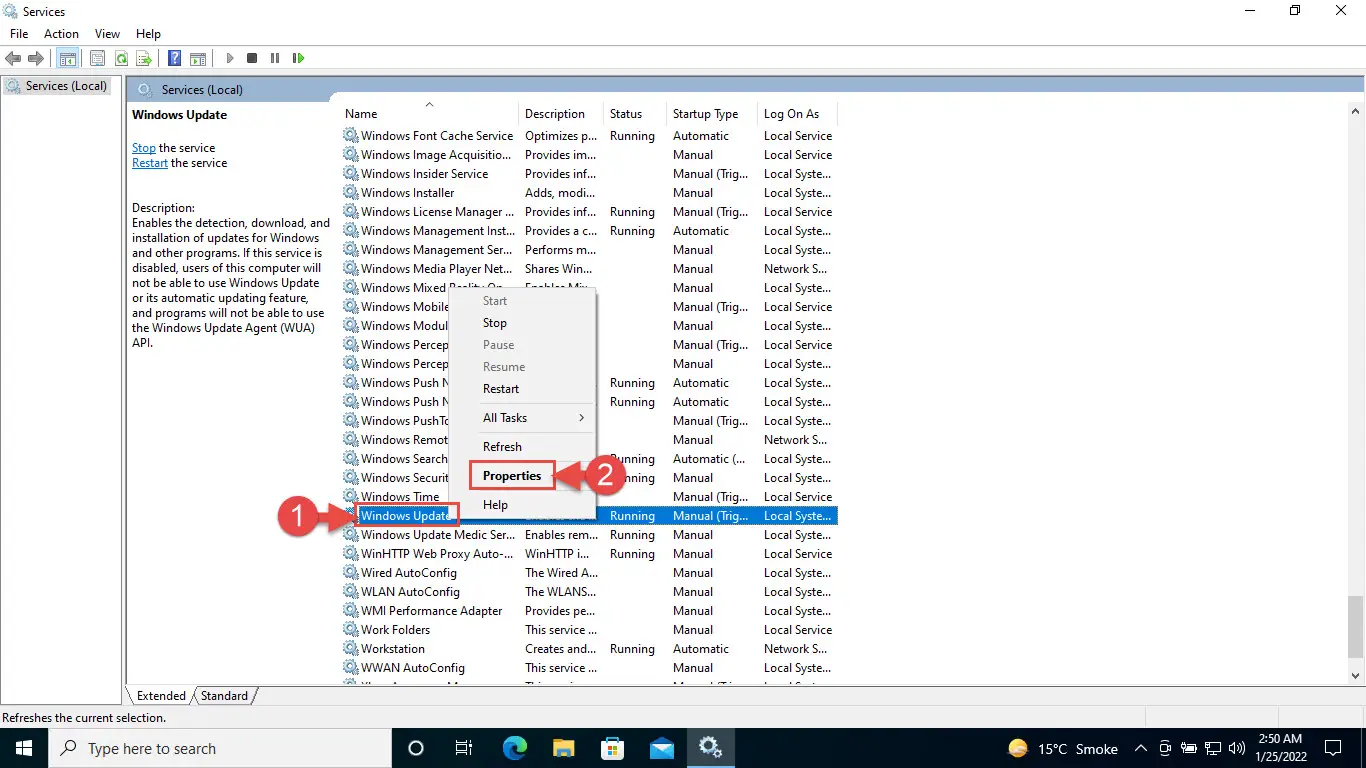Click the gear icon beside Workstation
1366x768 pixels.
[351, 648]
